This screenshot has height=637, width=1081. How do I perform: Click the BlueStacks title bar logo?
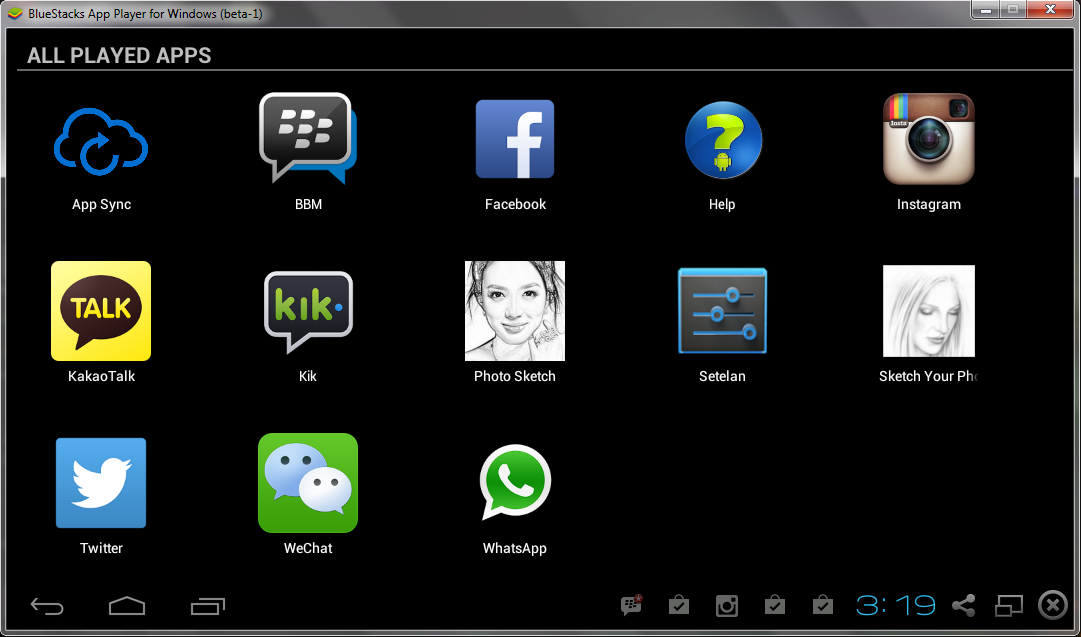(x=13, y=12)
